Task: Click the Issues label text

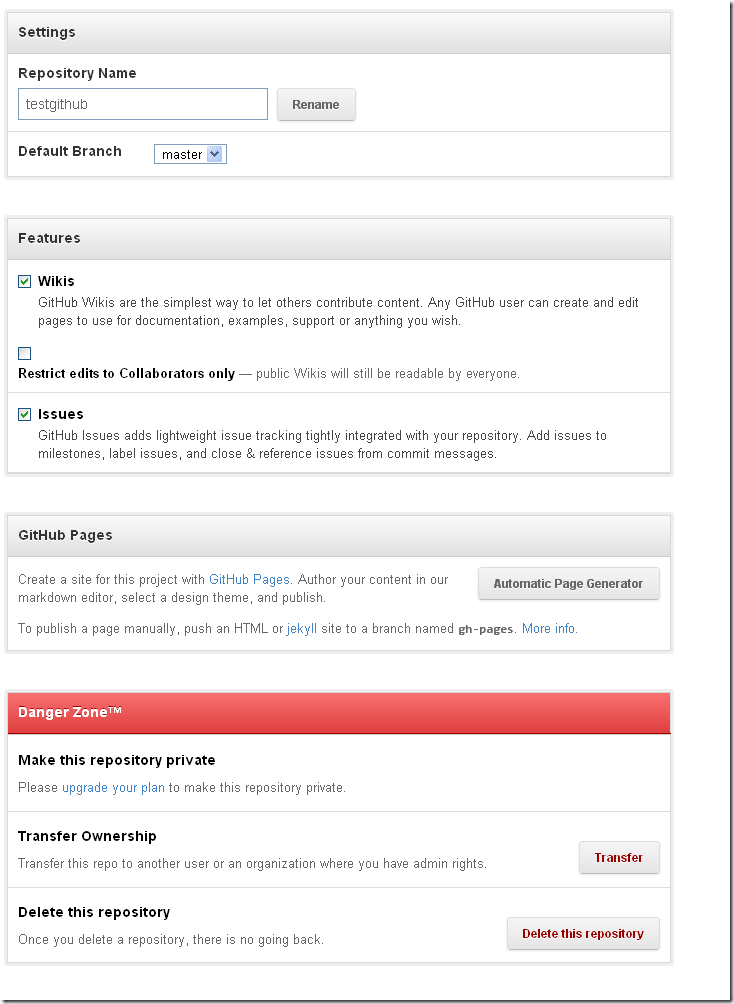Action: [x=61, y=414]
